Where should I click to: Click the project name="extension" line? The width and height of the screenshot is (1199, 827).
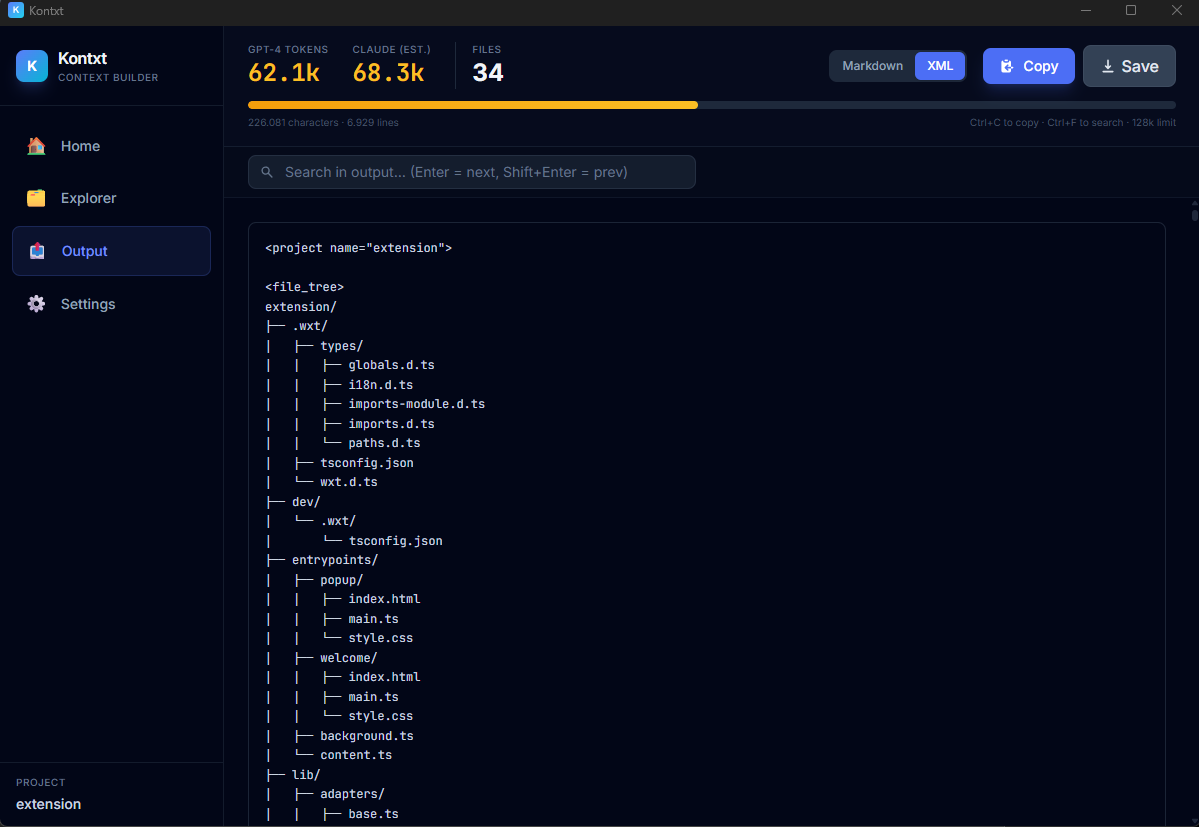(x=359, y=248)
